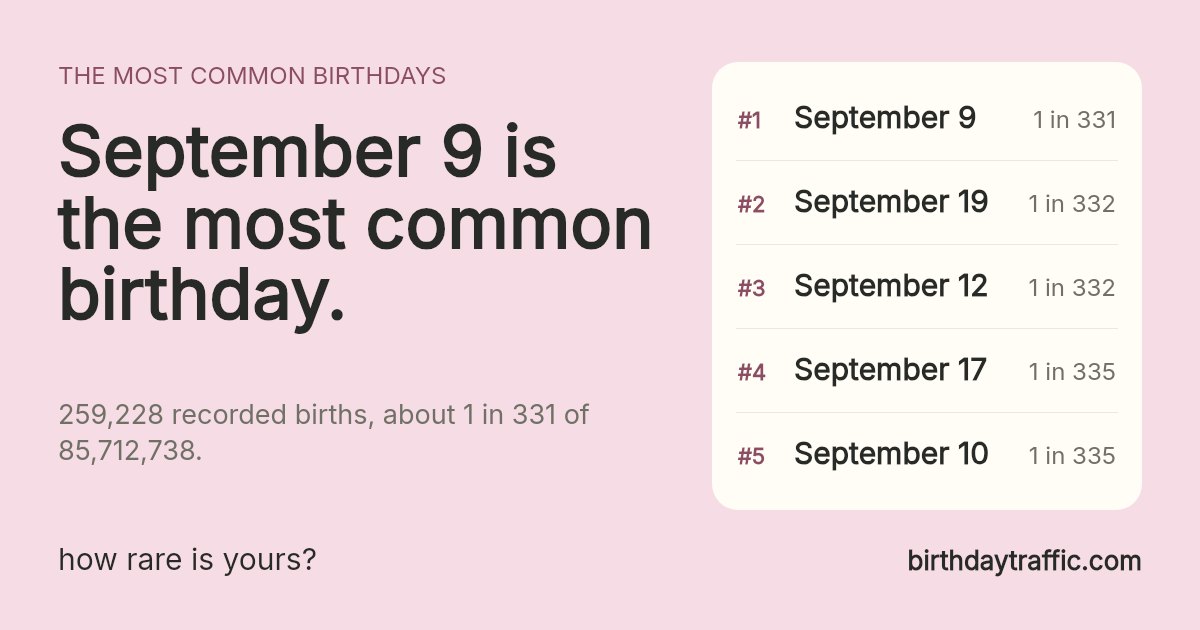Click 1 in 335 beside September 10
Viewport: 1200px width, 630px height.
(1072, 456)
